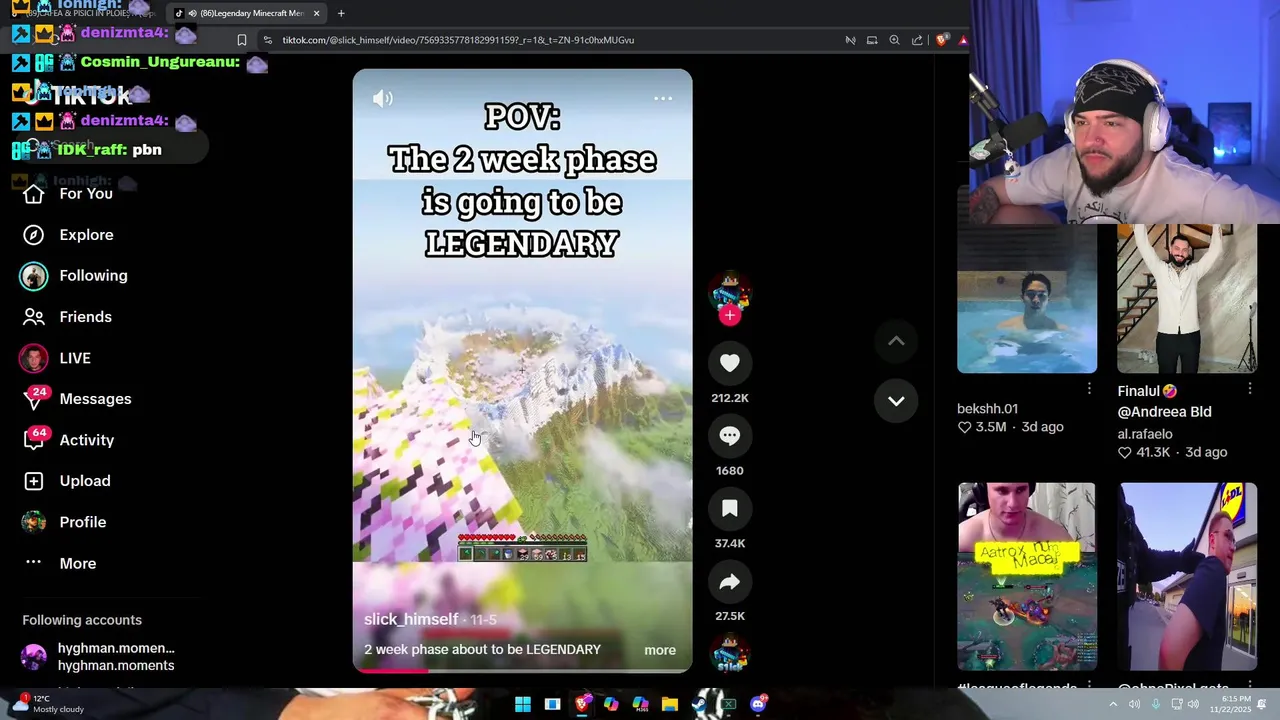Open Finalul al.rafaelo video thumbnail

[x=1187, y=298]
